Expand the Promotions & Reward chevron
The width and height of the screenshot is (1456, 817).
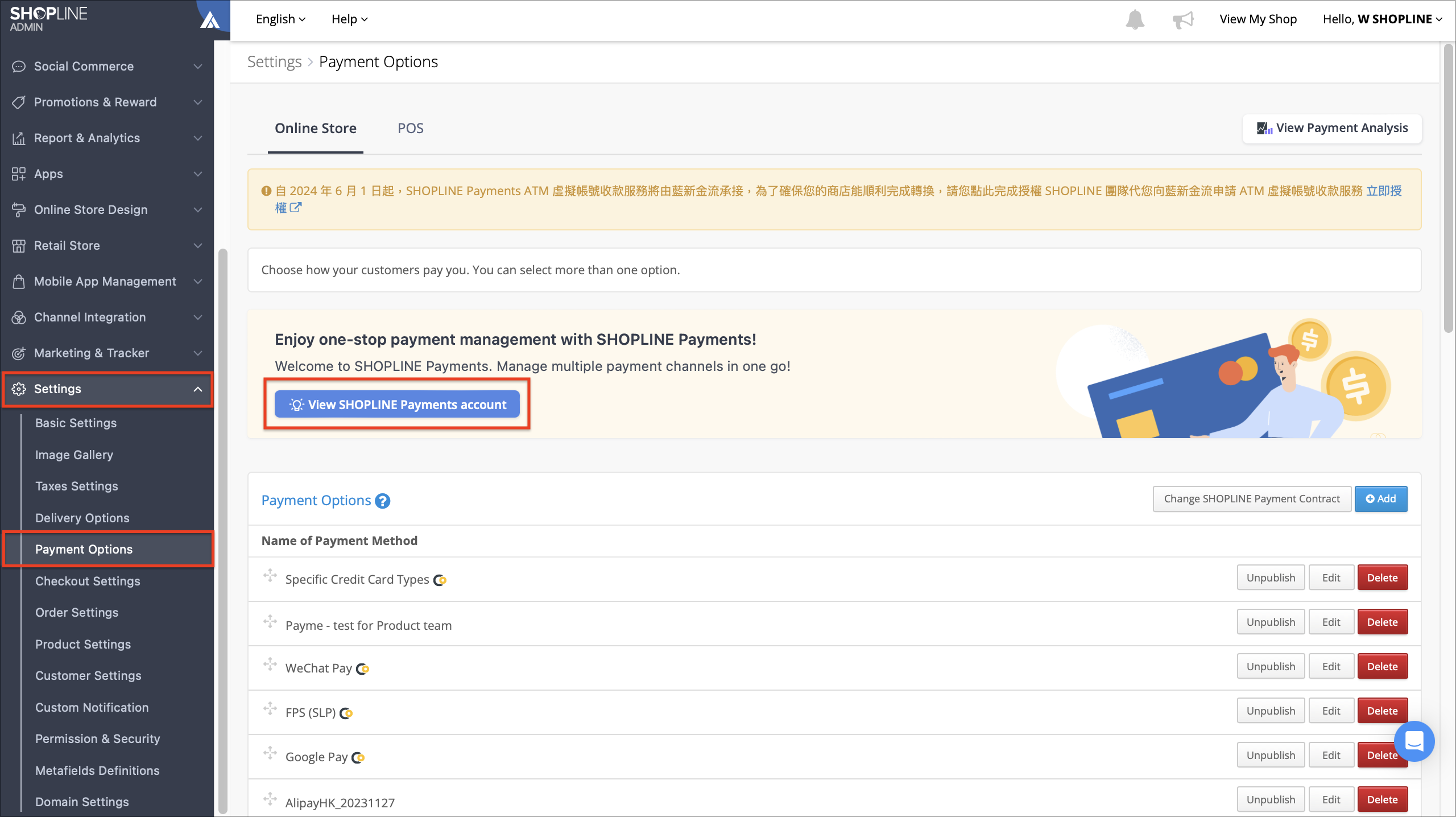click(x=197, y=102)
